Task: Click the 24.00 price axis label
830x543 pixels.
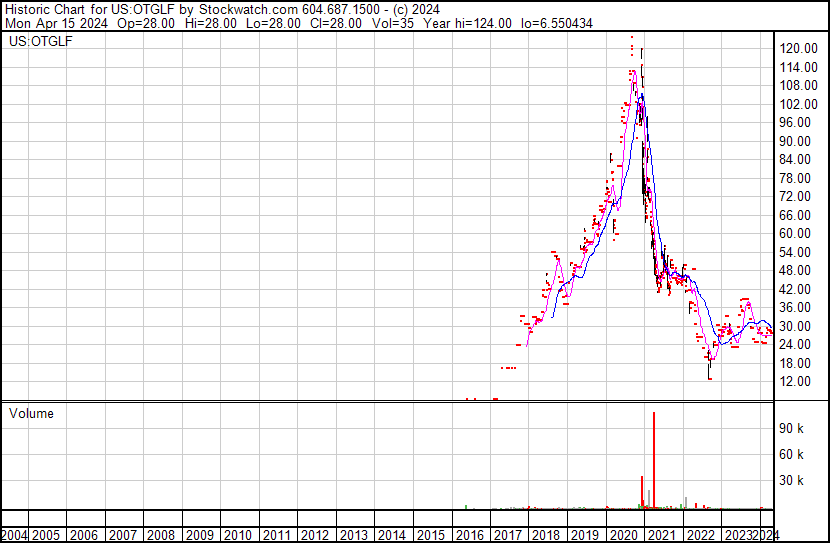Action: (x=795, y=345)
